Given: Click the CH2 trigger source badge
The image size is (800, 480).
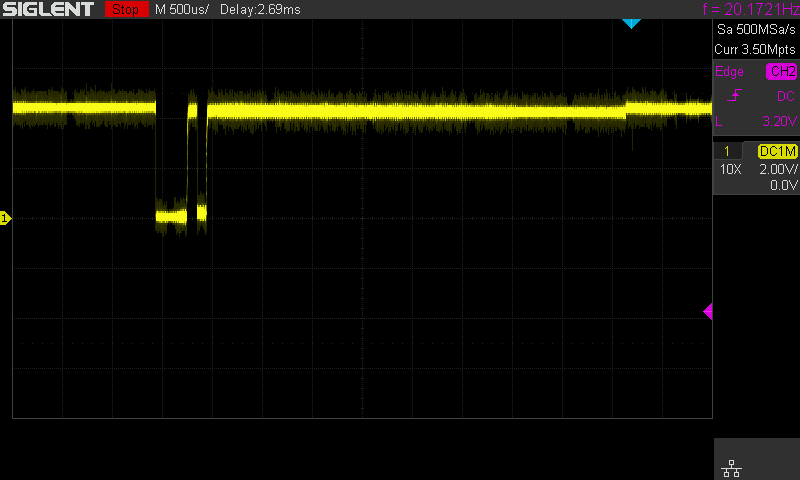Looking at the screenshot, I should click(x=781, y=72).
